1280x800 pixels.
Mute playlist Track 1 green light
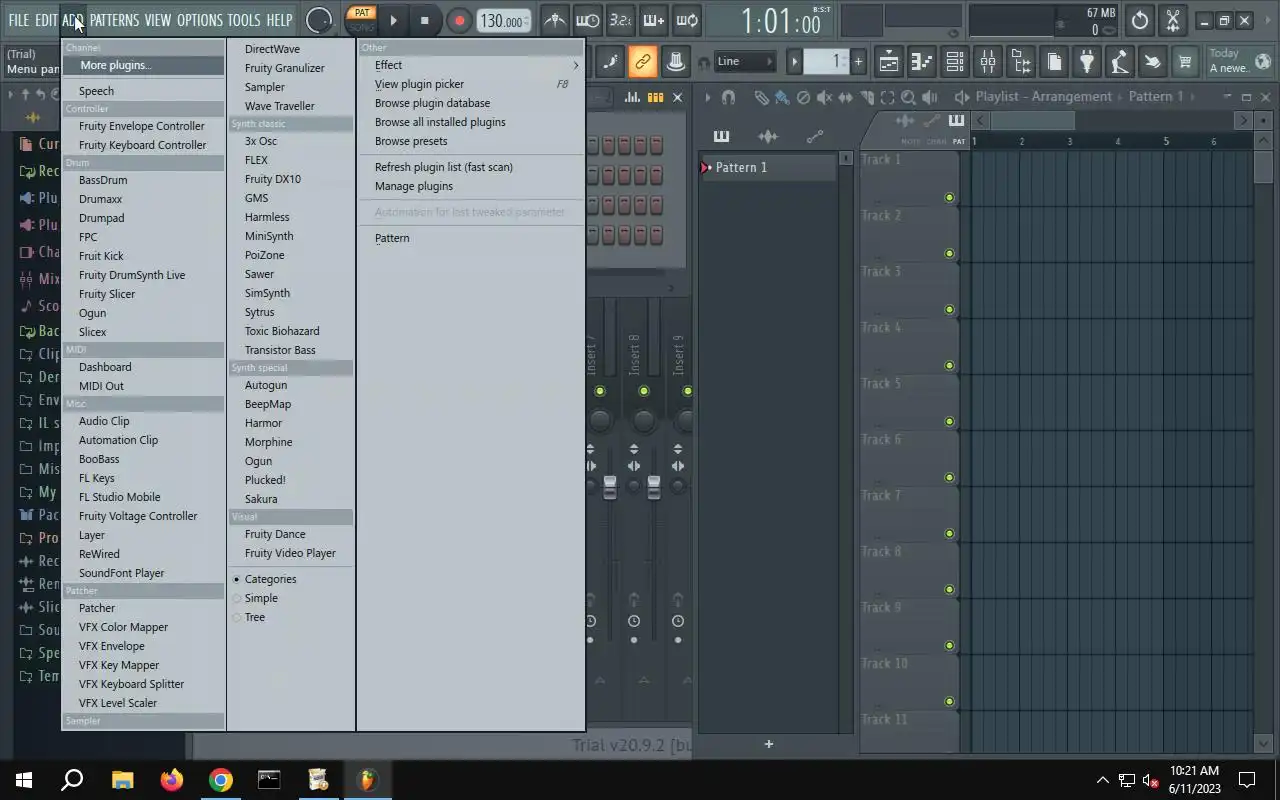(x=949, y=198)
